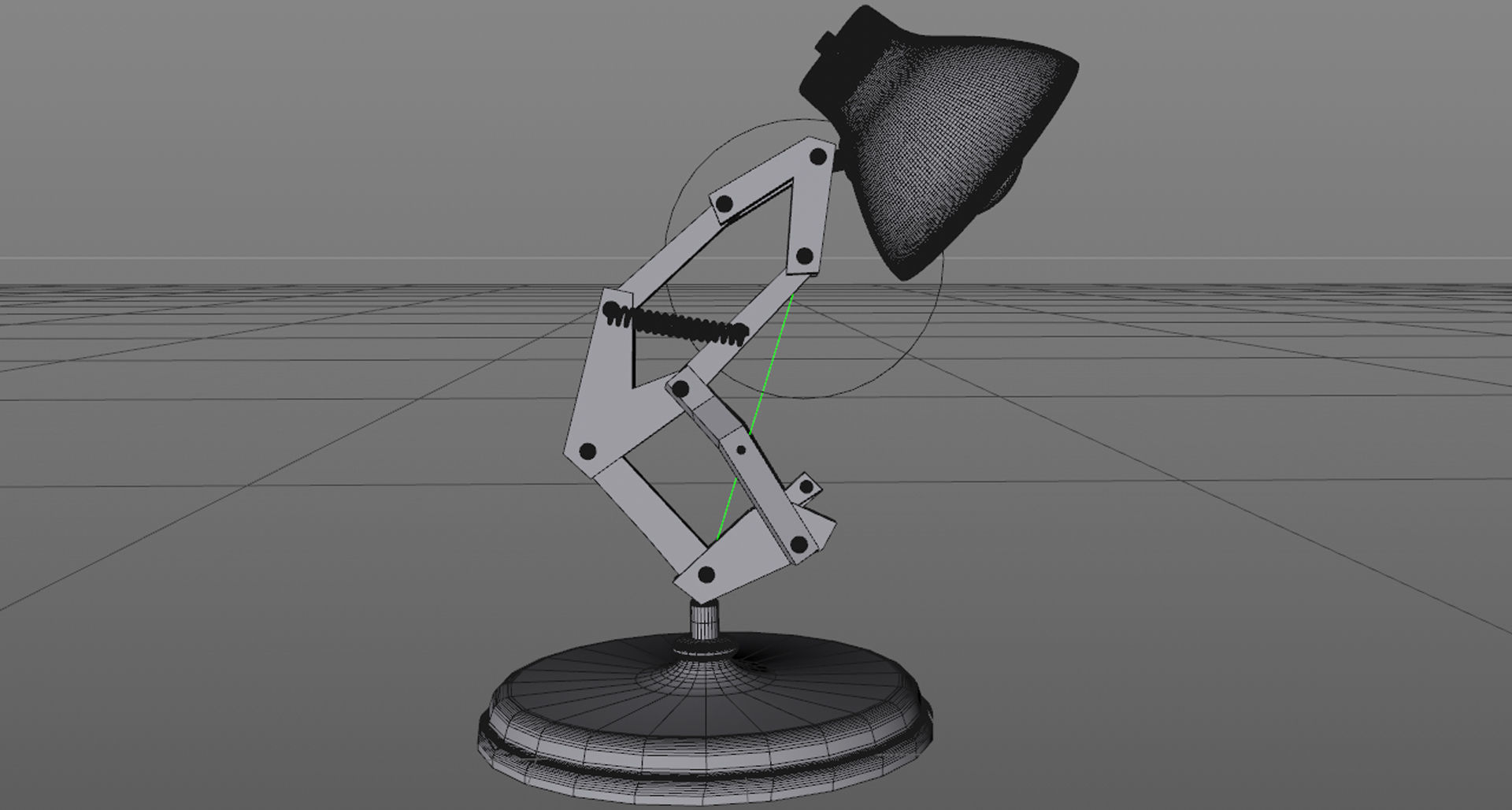This screenshot has width=1512, height=810.
Task: Click the coiled spring between the arms
Action: 674,325
